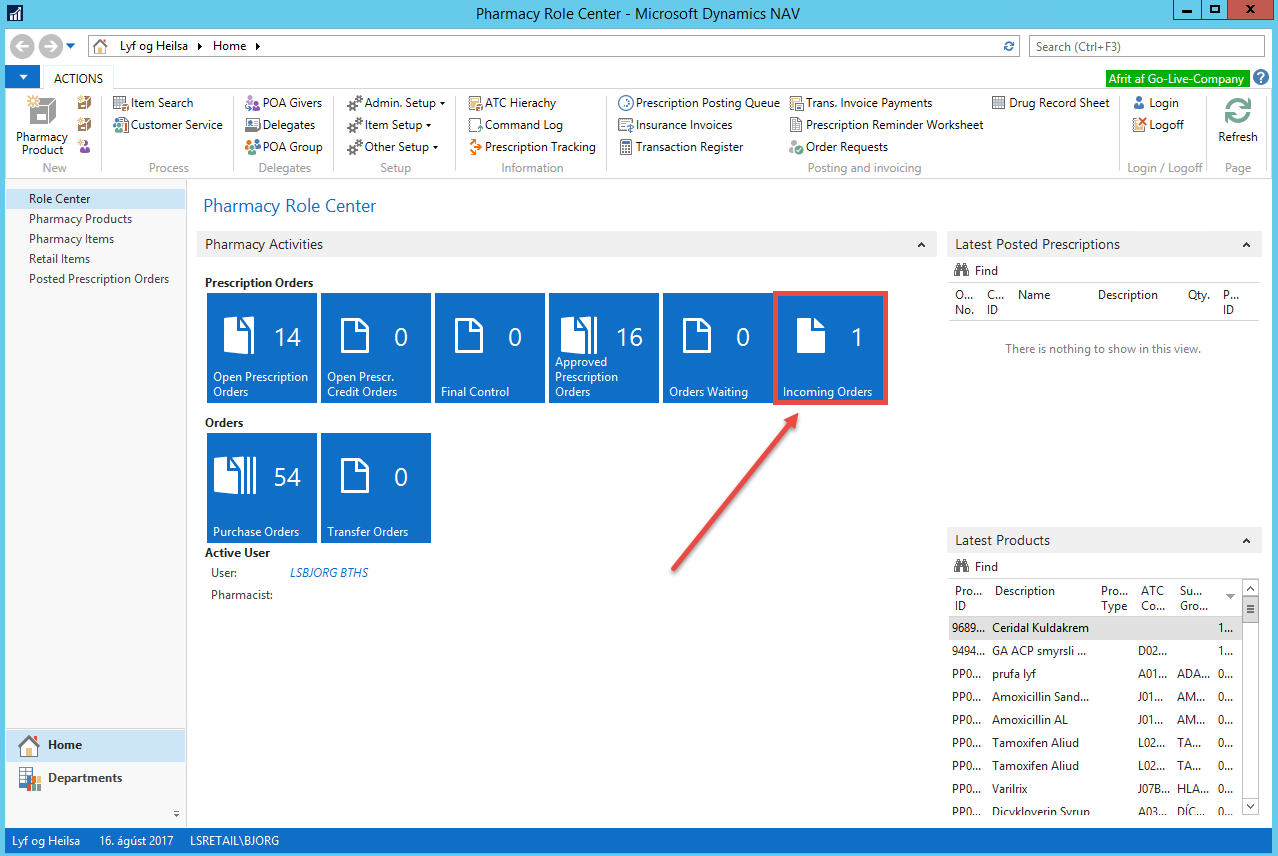The width and height of the screenshot is (1278, 856).
Task: Open the Incoming Orders tile
Action: coord(829,348)
